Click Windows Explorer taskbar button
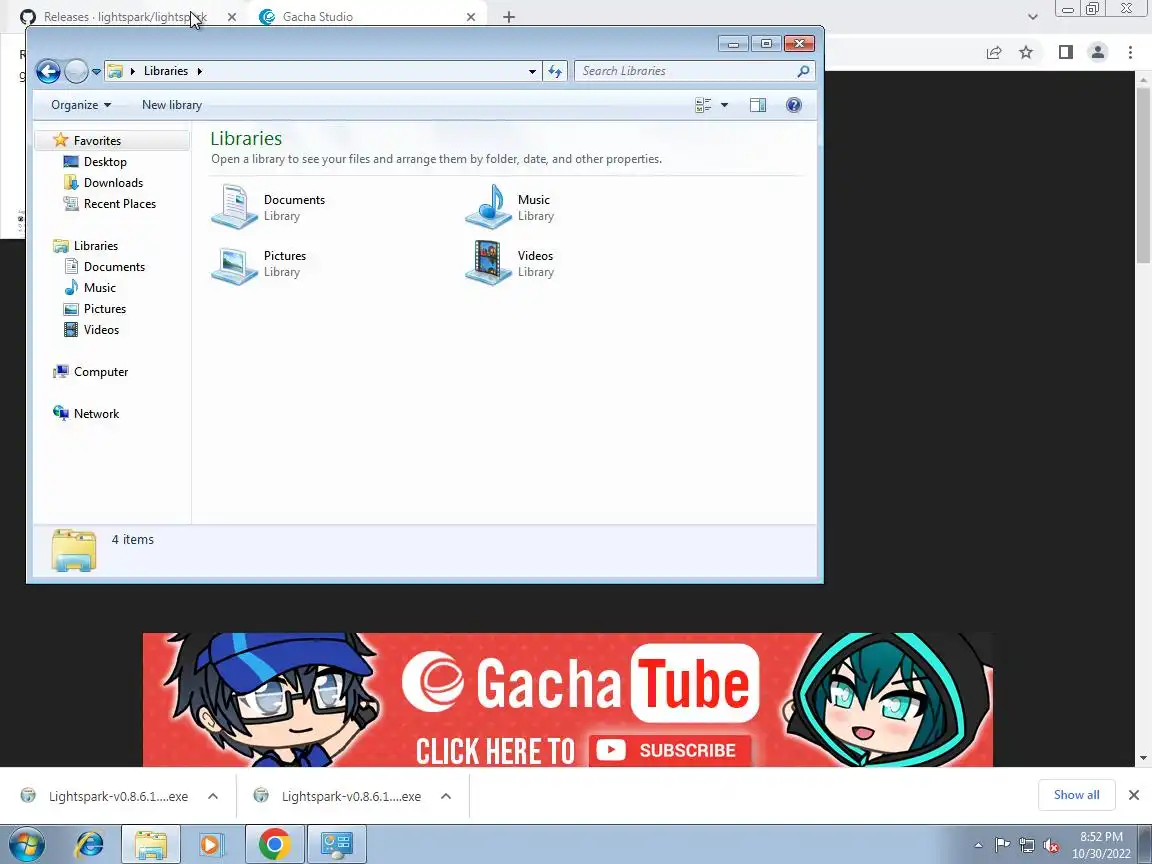1152x864 pixels. [150, 845]
